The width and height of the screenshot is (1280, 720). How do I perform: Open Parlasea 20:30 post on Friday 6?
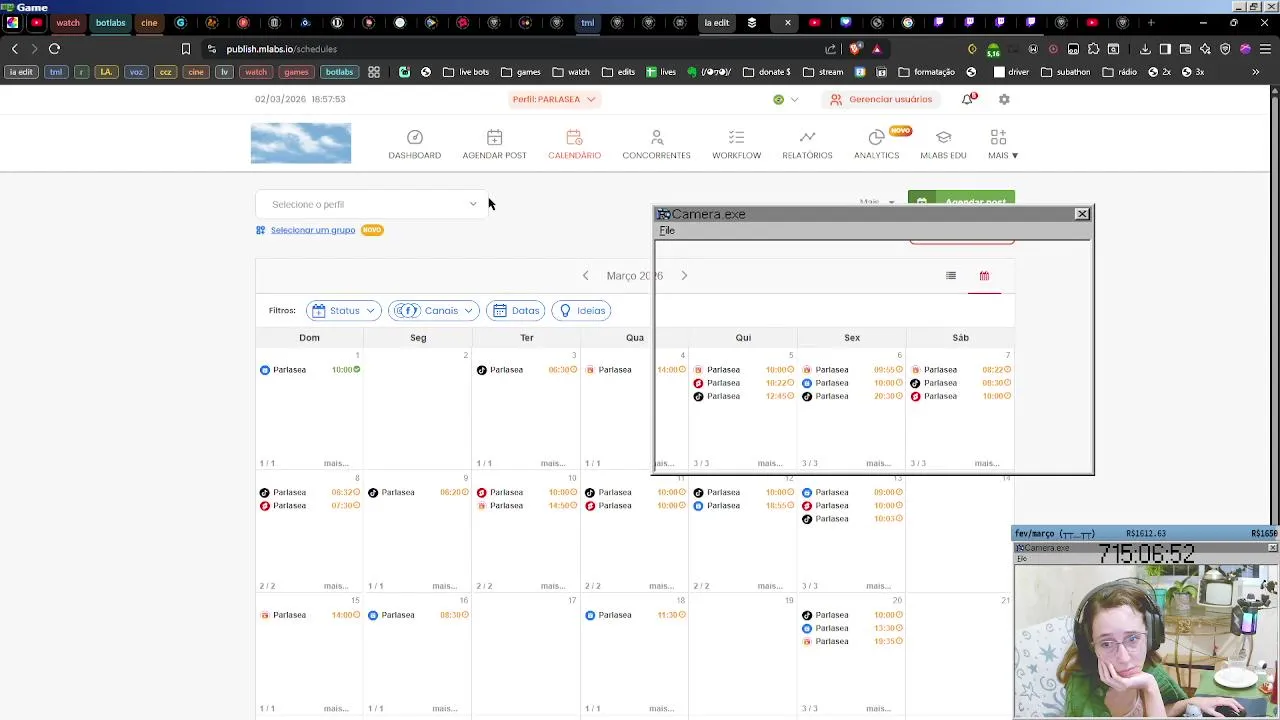click(x=852, y=396)
